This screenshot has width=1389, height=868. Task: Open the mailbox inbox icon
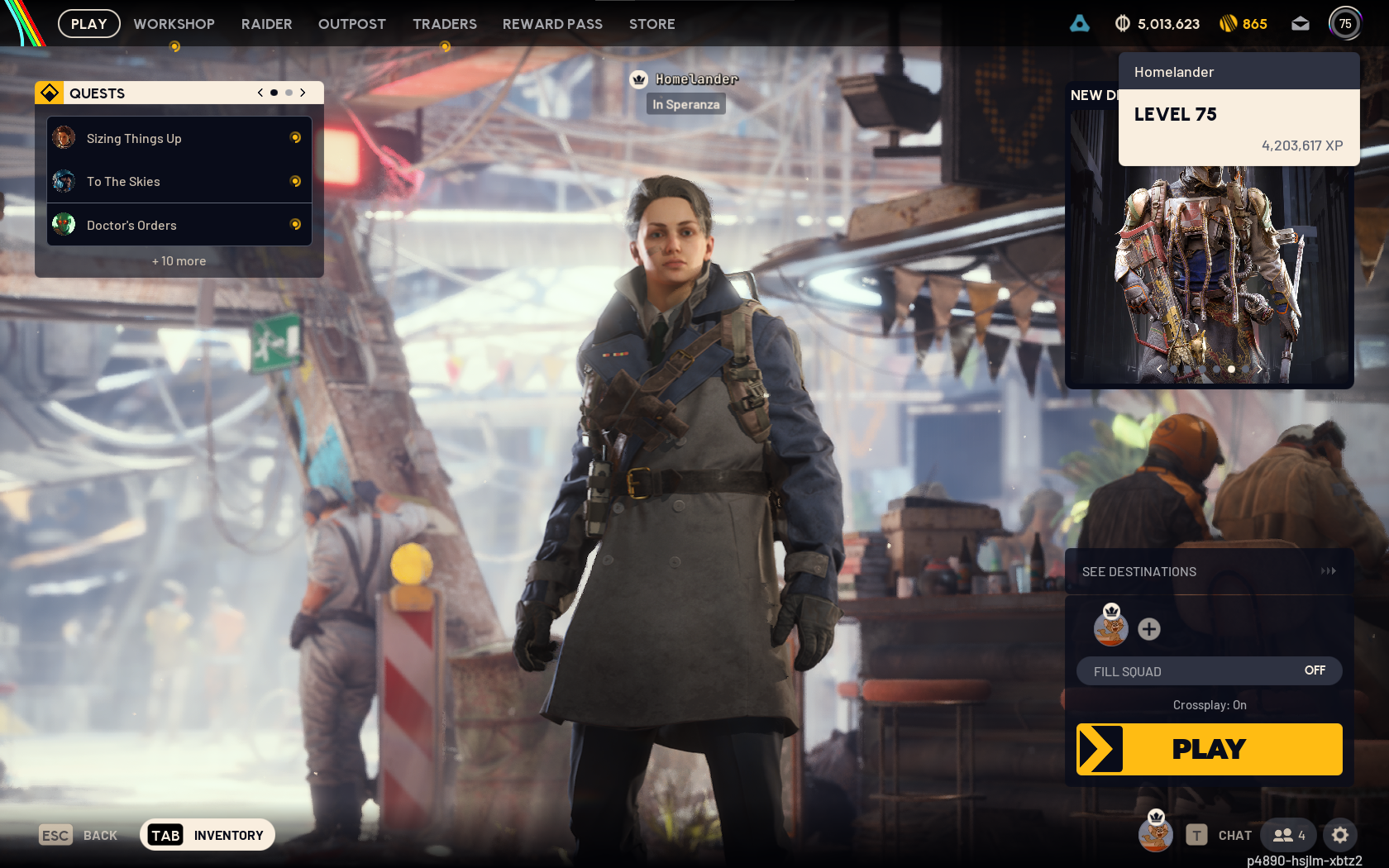pyautogui.click(x=1301, y=24)
